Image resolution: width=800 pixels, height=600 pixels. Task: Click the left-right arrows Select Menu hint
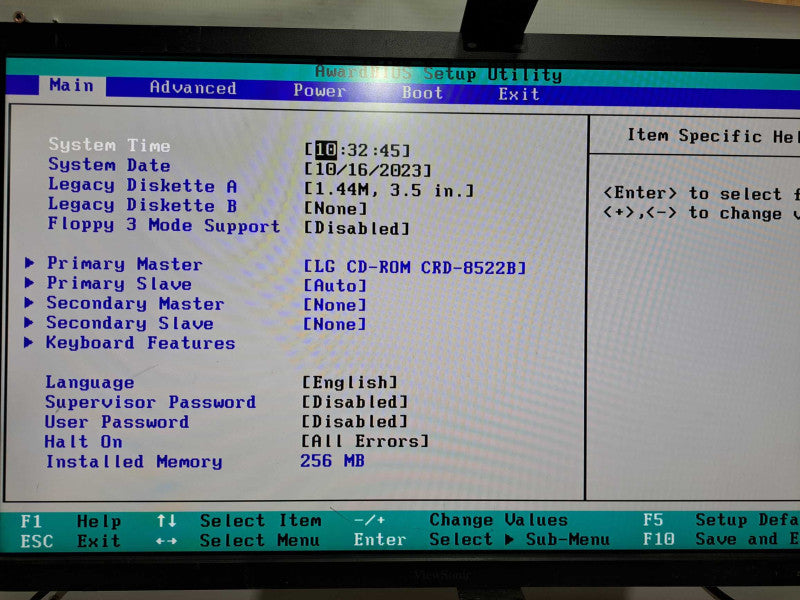point(238,540)
